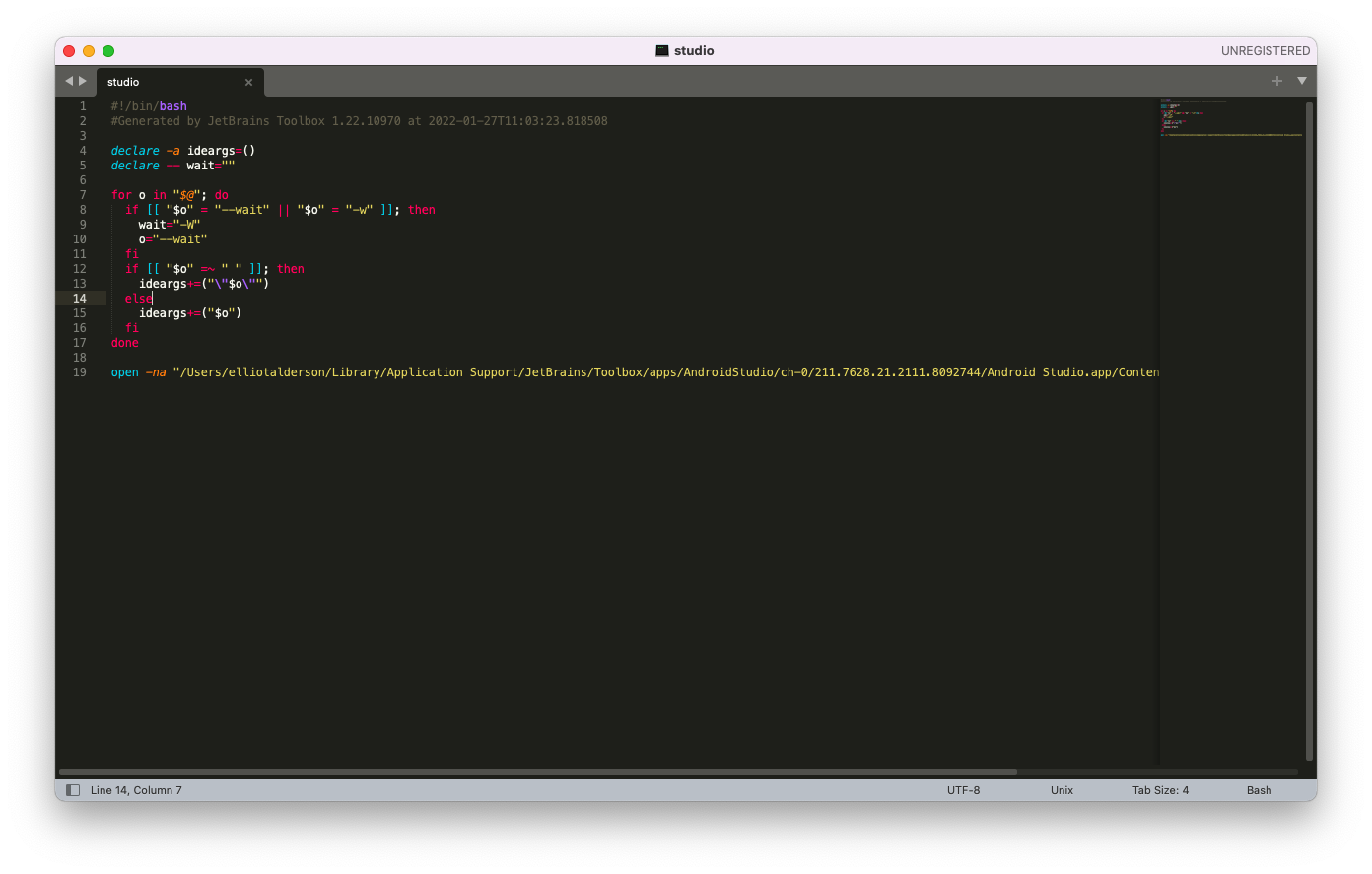The width and height of the screenshot is (1372, 874).
Task: Select line number 14 in the gutter
Action: 80,298
